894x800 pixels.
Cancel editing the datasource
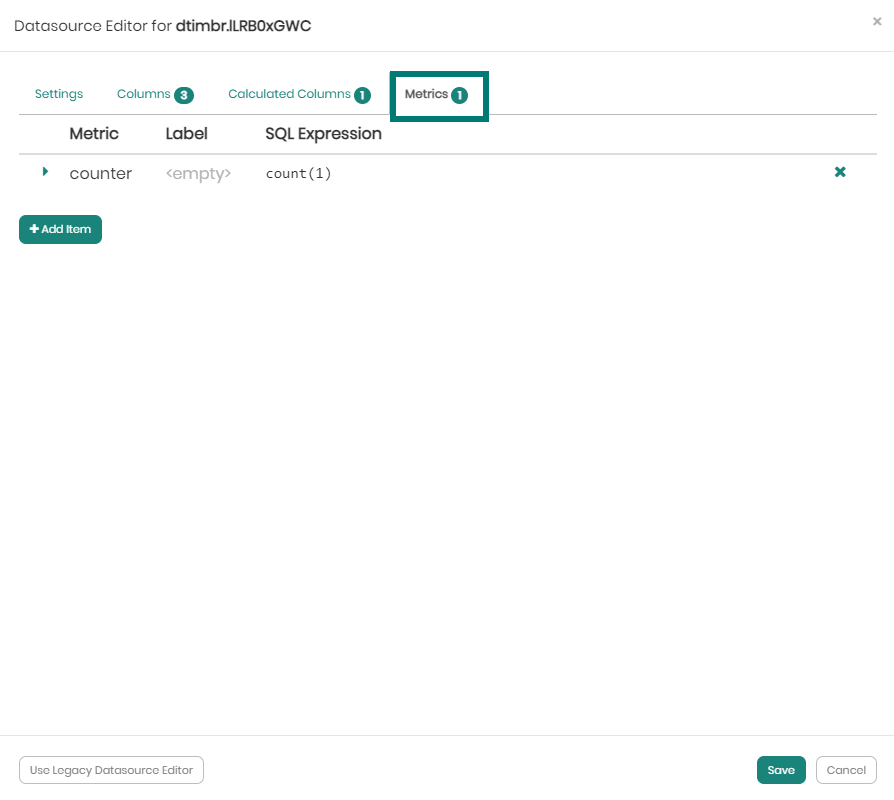(x=846, y=769)
